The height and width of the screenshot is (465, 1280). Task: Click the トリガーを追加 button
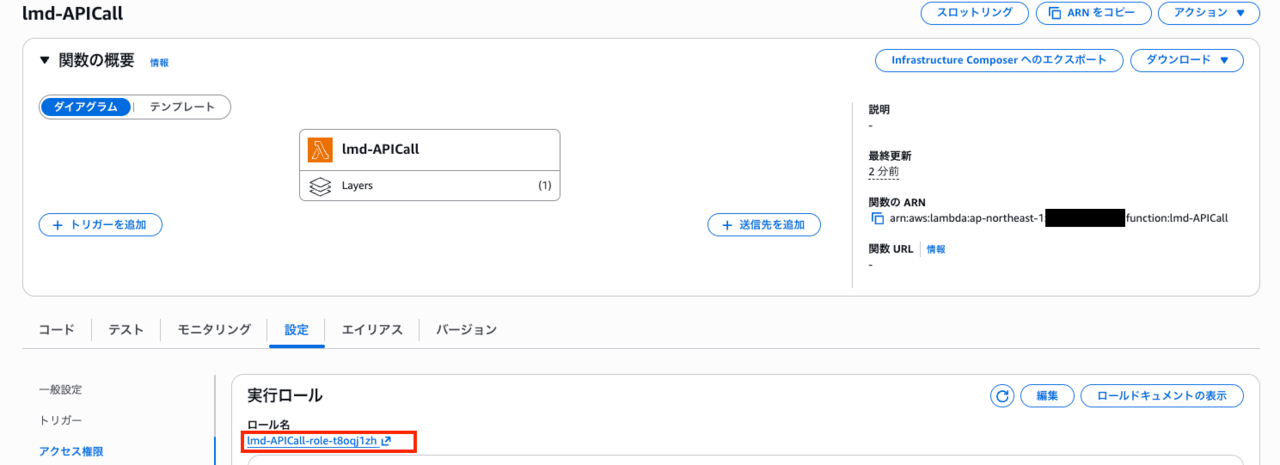click(100, 225)
